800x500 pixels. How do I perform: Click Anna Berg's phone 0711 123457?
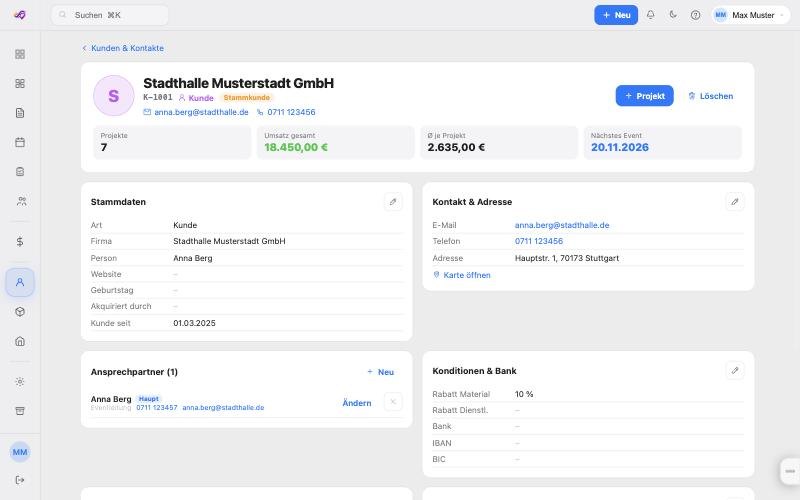click(157, 408)
